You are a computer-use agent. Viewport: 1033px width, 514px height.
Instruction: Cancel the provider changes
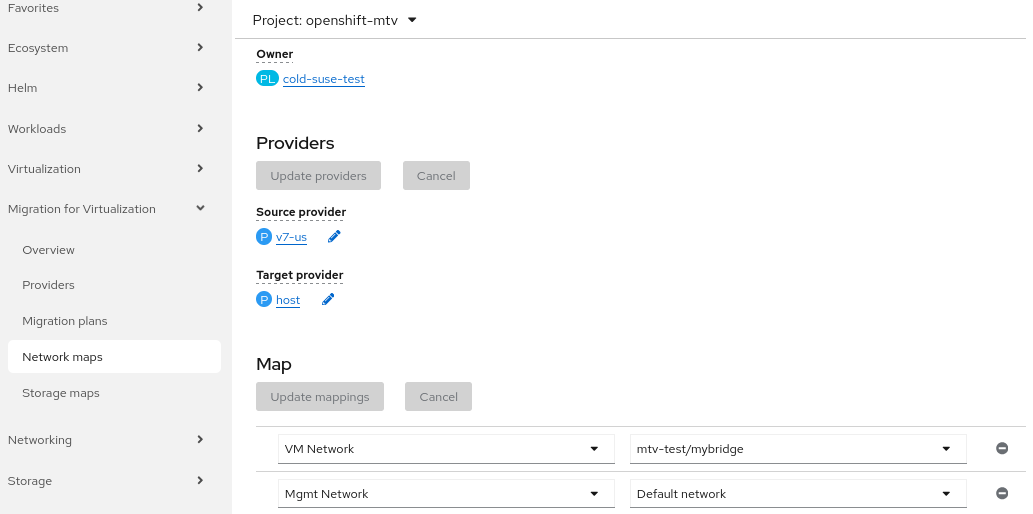pyautogui.click(x=436, y=176)
